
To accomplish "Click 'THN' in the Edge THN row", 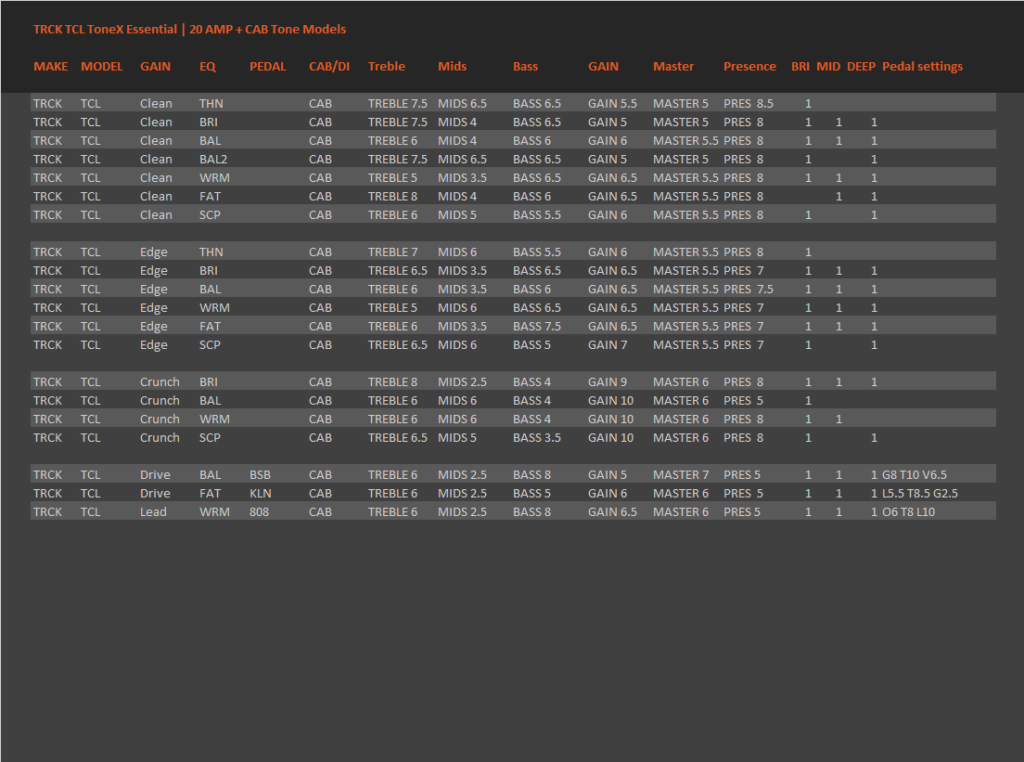I will (211, 252).
